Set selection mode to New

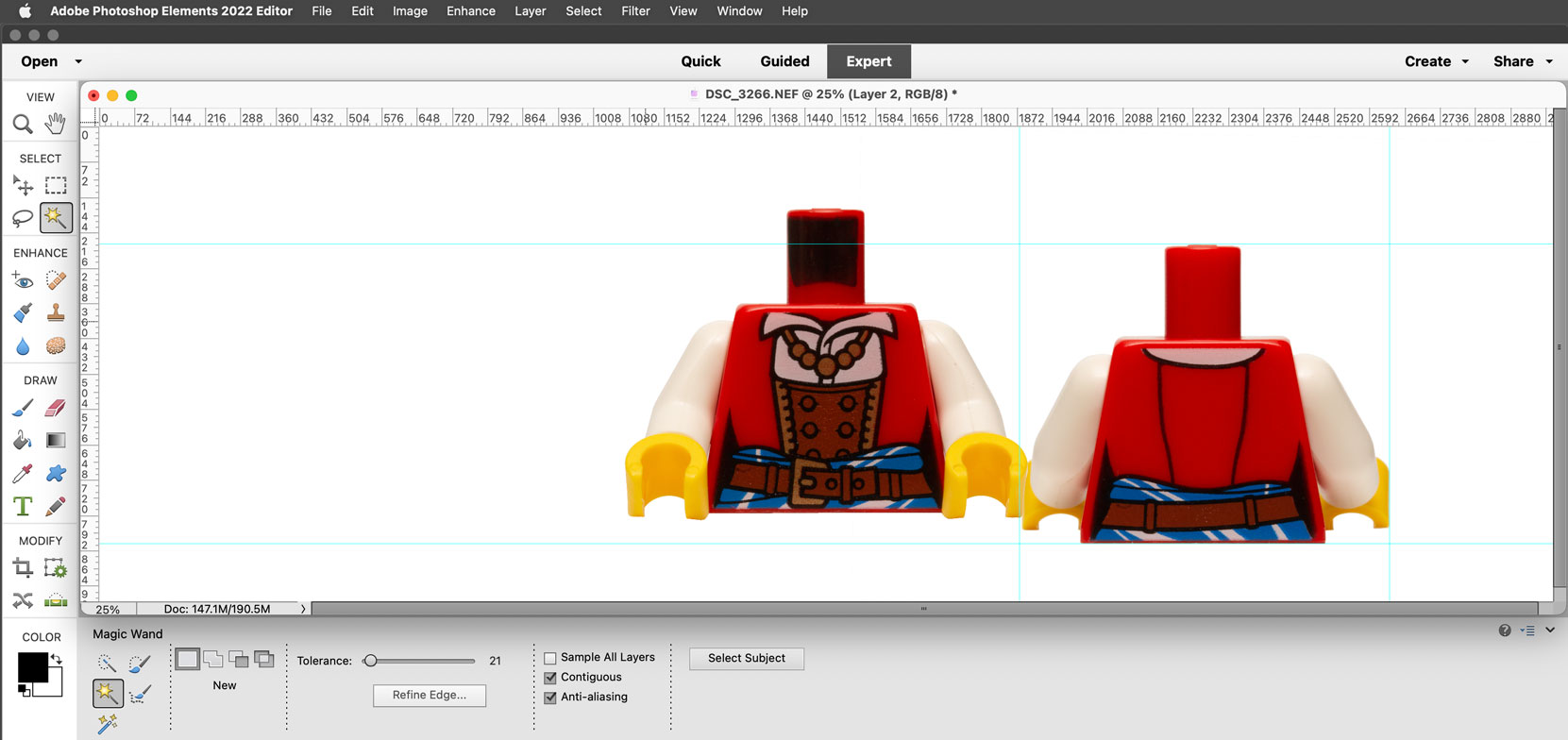(188, 659)
